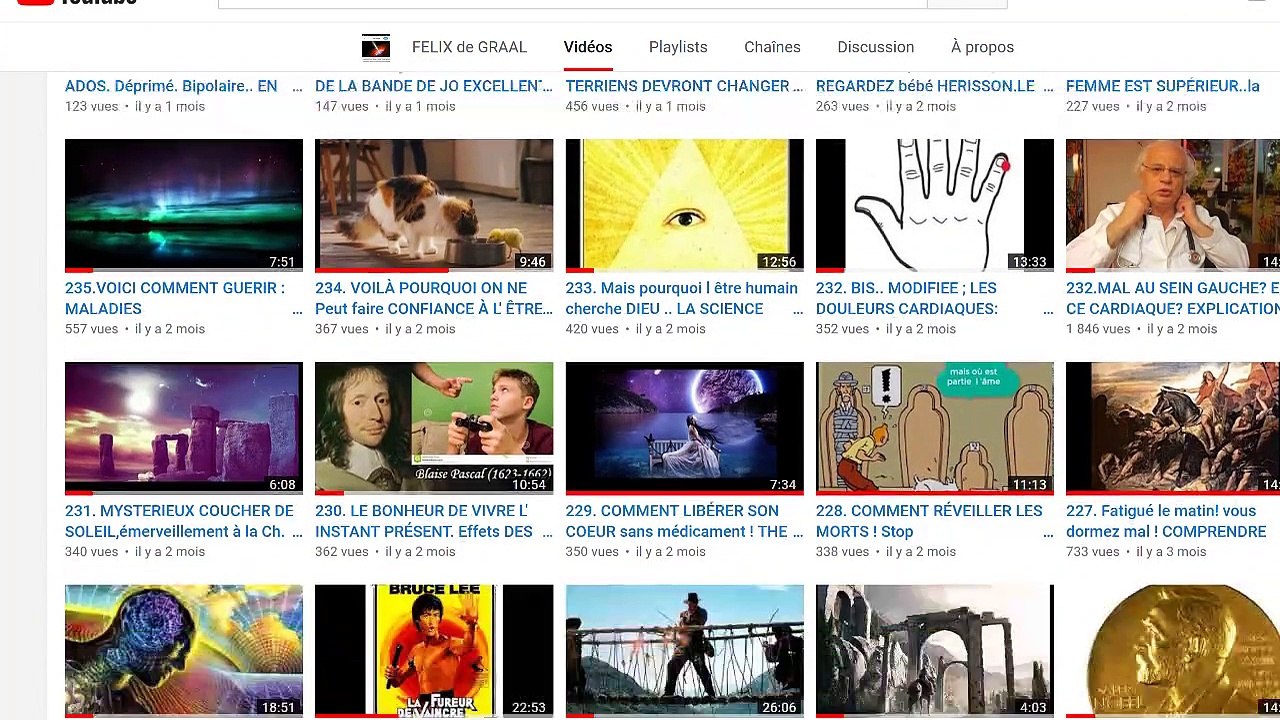
Task: Open the Bruce Lee 22:53 thumbnail
Action: [x=434, y=651]
